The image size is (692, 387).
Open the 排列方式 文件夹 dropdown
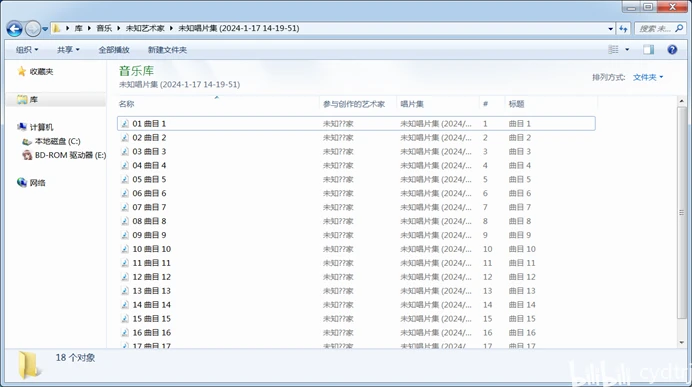(647, 77)
